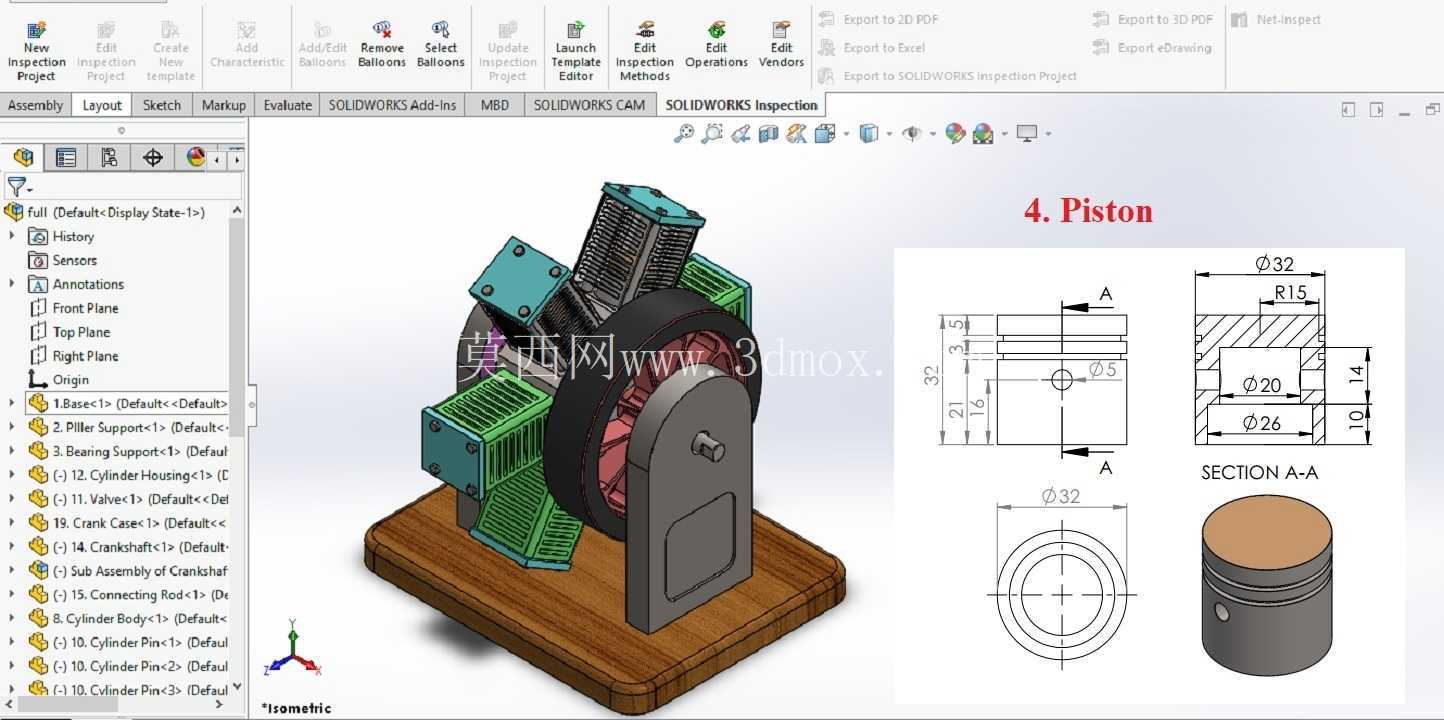
Task: Click split-window right arrow icon at top right
Action: point(1377,109)
